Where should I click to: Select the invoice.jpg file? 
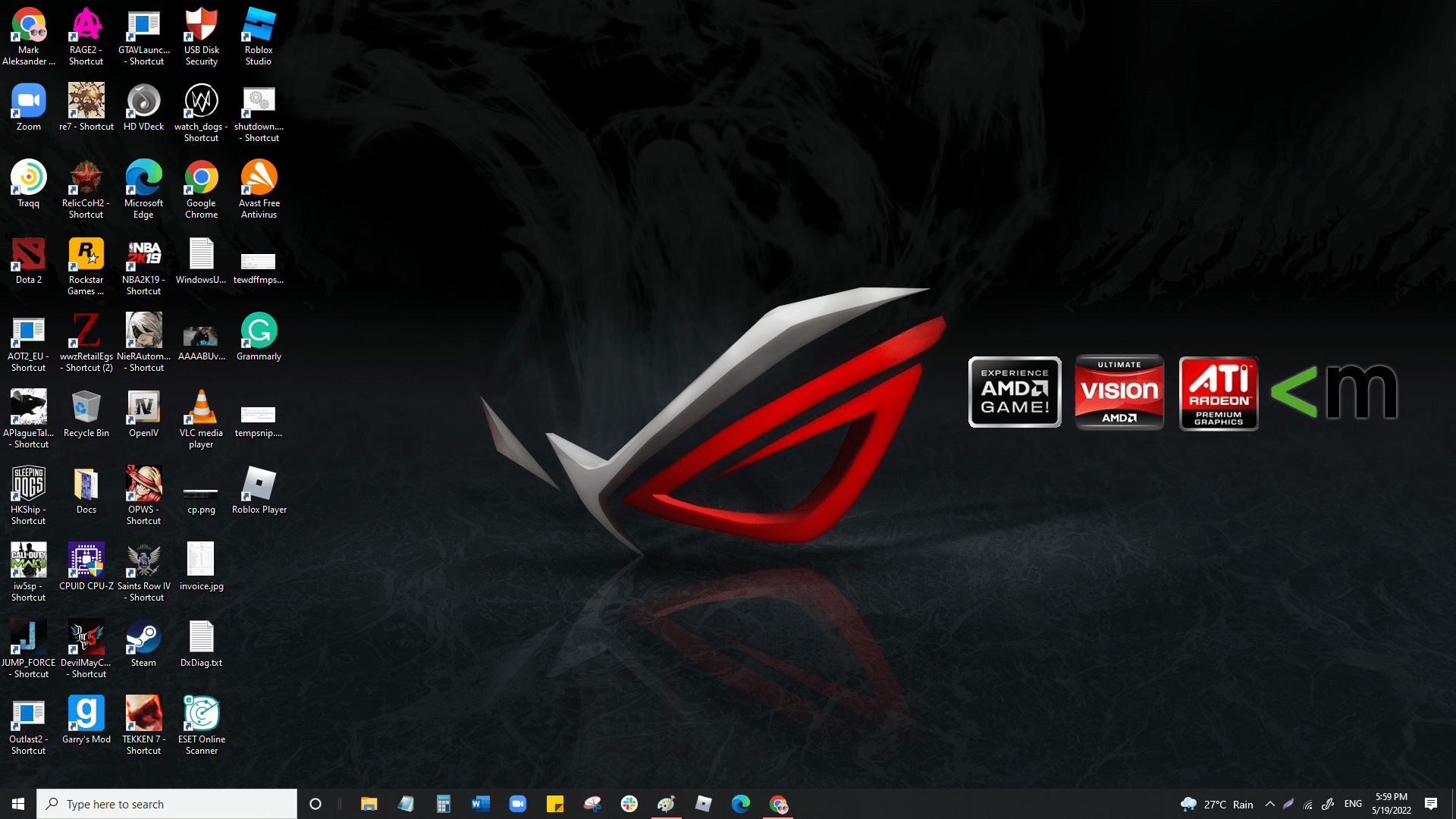point(201,567)
